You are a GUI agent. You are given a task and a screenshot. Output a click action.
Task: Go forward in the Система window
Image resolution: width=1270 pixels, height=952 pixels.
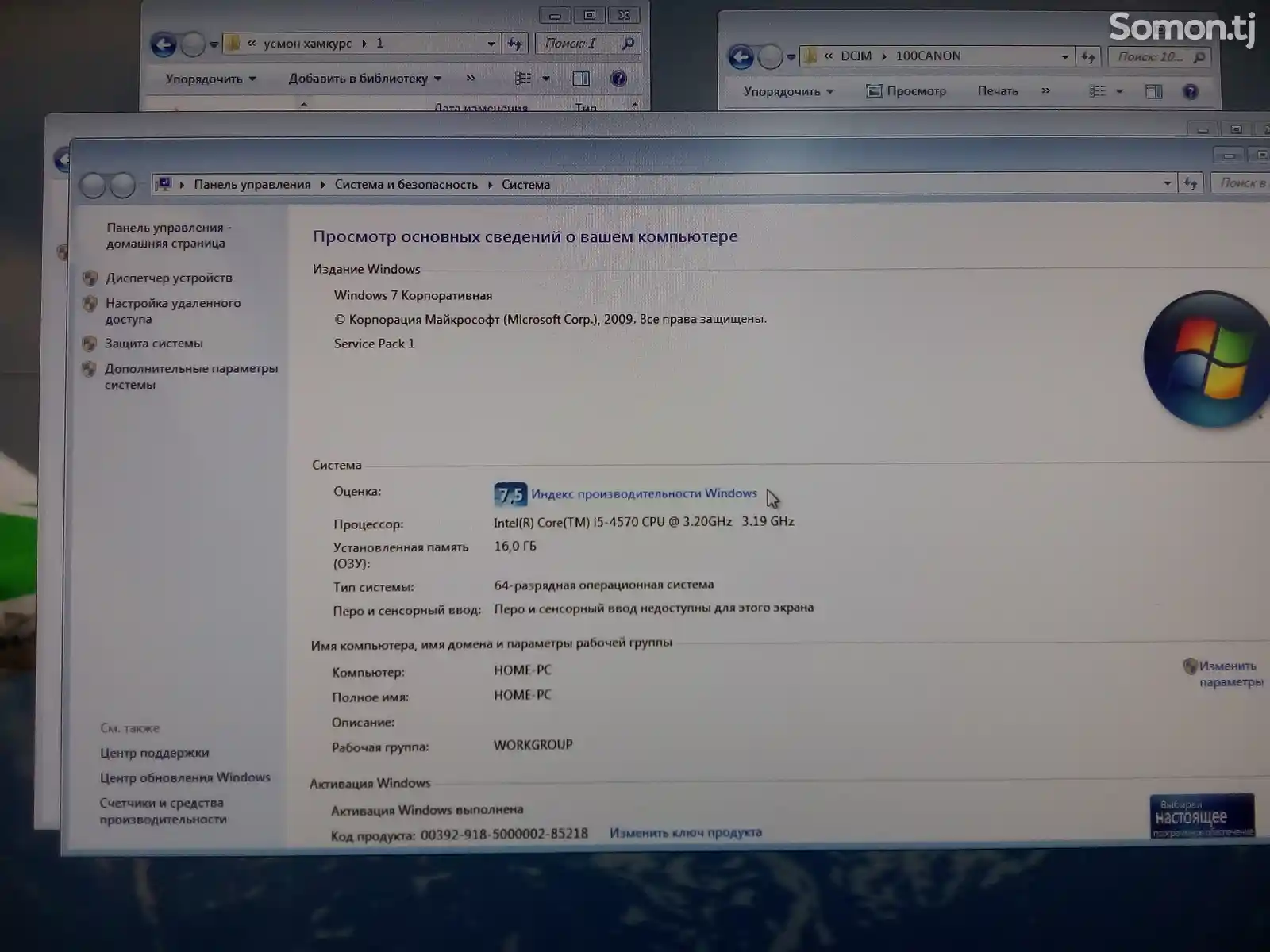[122, 186]
